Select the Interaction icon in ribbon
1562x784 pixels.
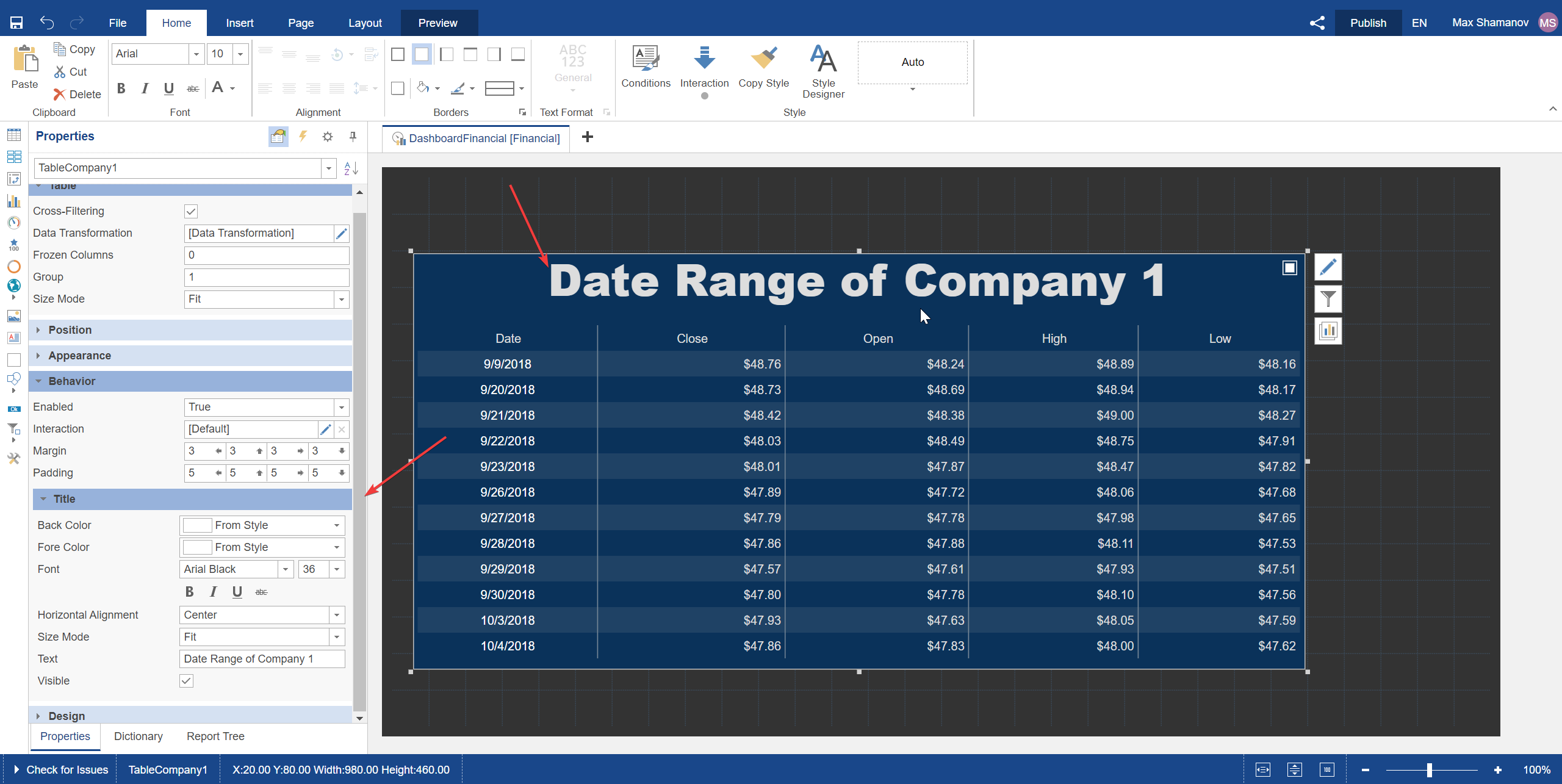704,61
